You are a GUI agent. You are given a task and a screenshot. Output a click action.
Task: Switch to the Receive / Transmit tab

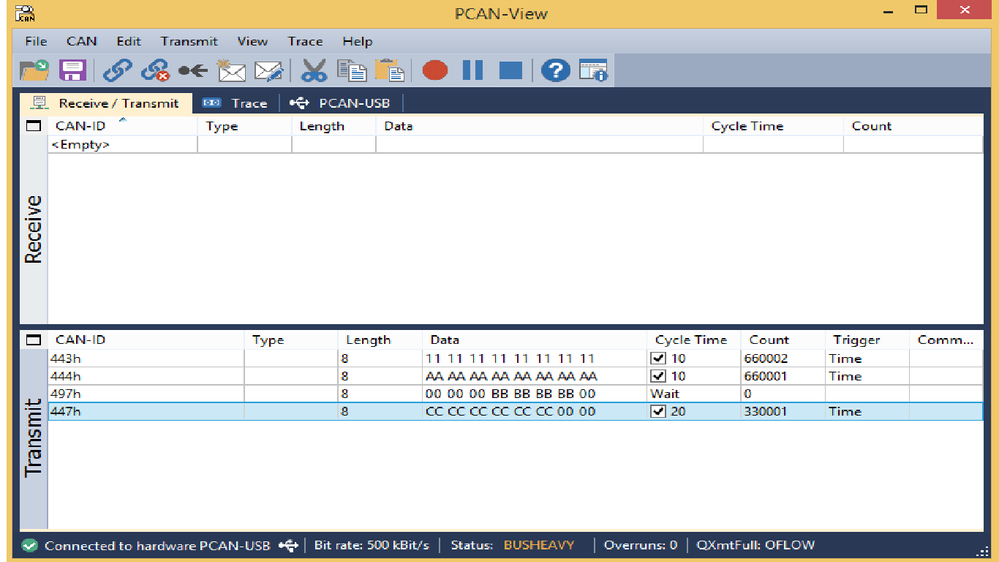(x=106, y=103)
